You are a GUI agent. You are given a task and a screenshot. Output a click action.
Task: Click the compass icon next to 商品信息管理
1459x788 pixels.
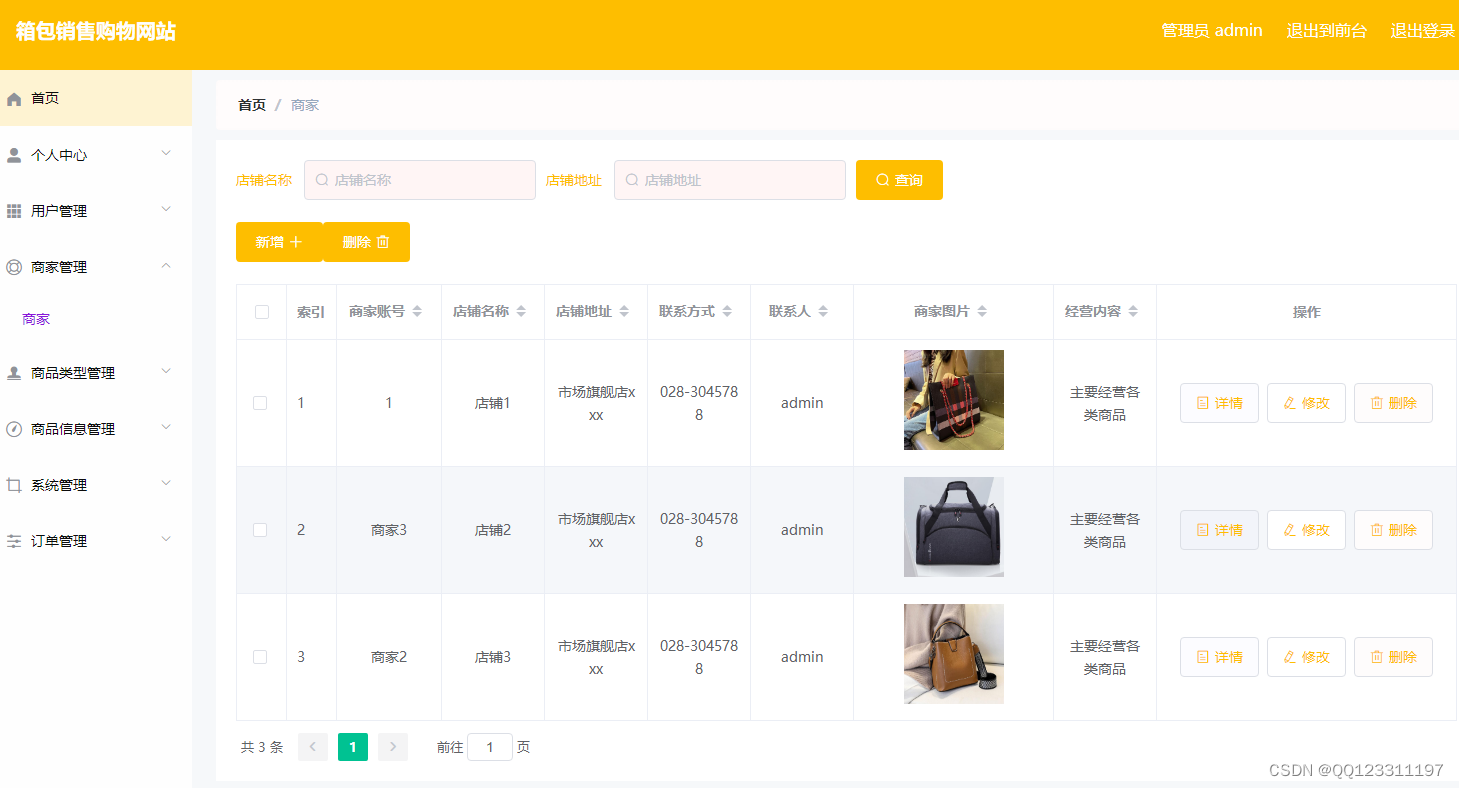coord(14,429)
